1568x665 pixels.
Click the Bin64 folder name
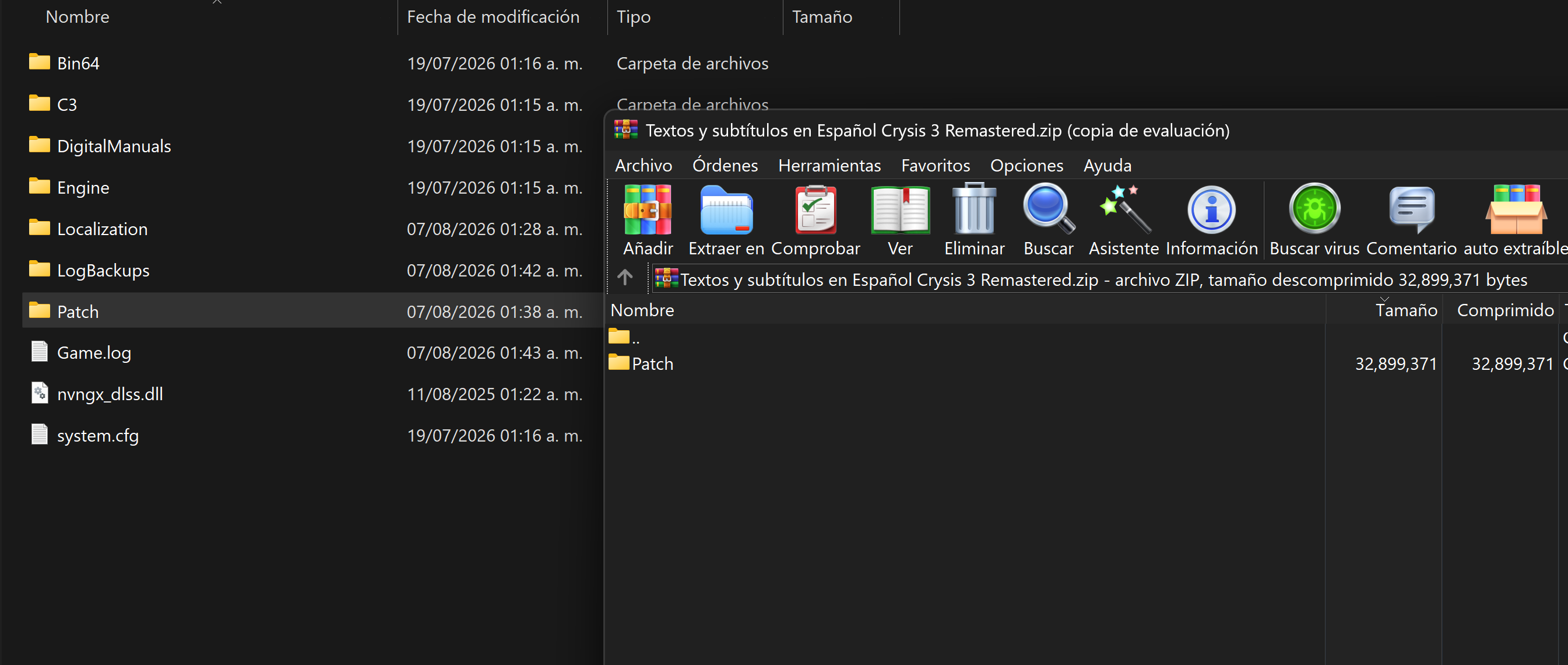pos(78,63)
